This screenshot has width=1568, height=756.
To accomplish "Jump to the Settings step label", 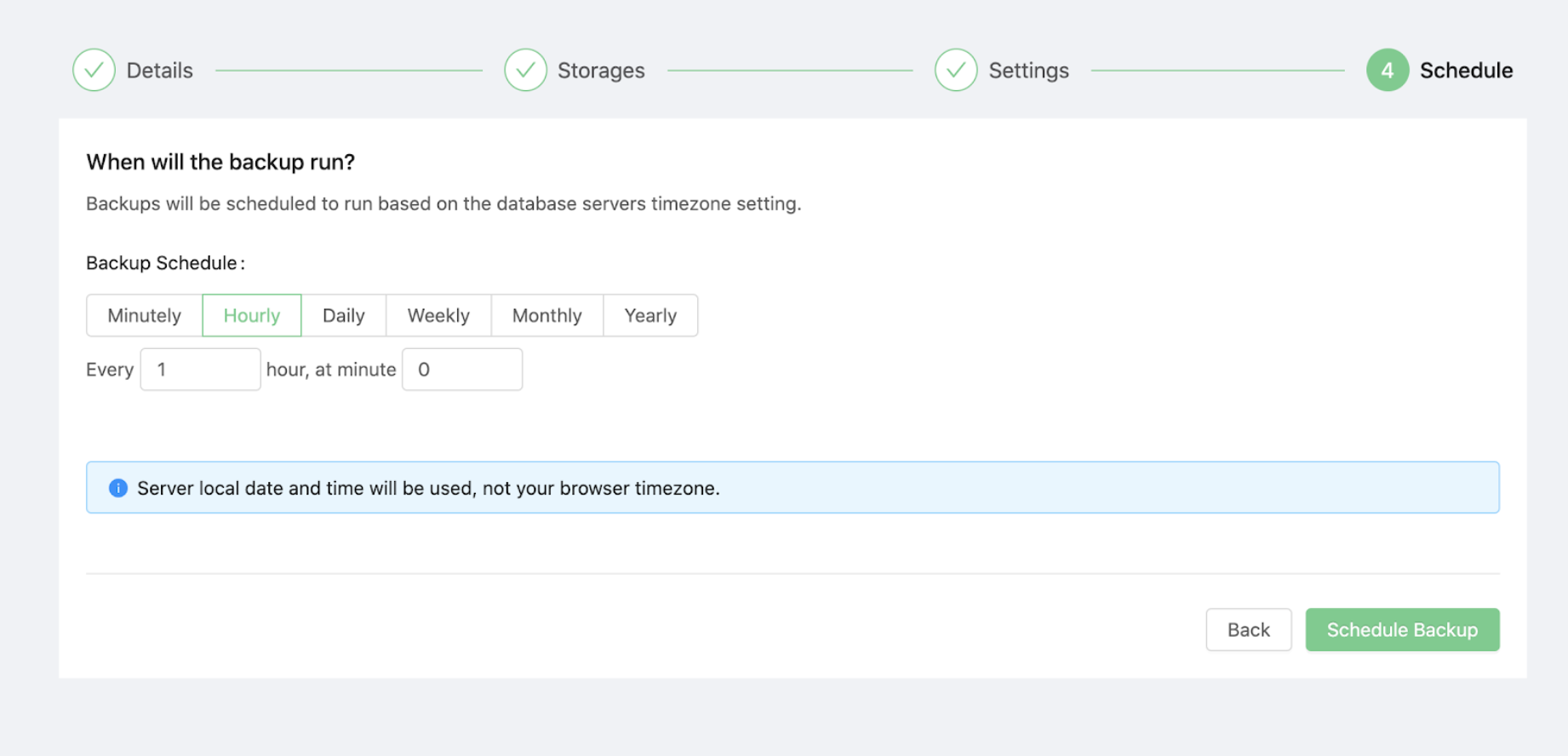I will pyautogui.click(x=1028, y=71).
